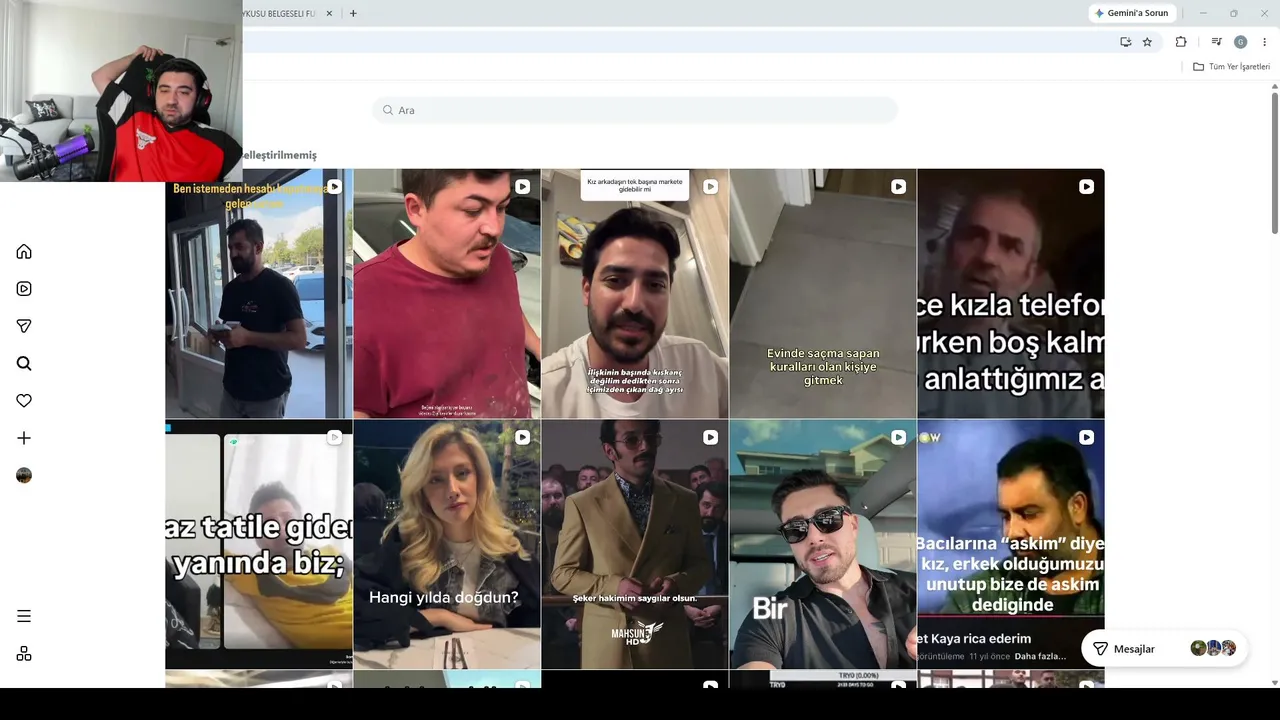
Task: Open Tüm Yer İşaretleri bookmarks folder
Action: pos(1231,67)
